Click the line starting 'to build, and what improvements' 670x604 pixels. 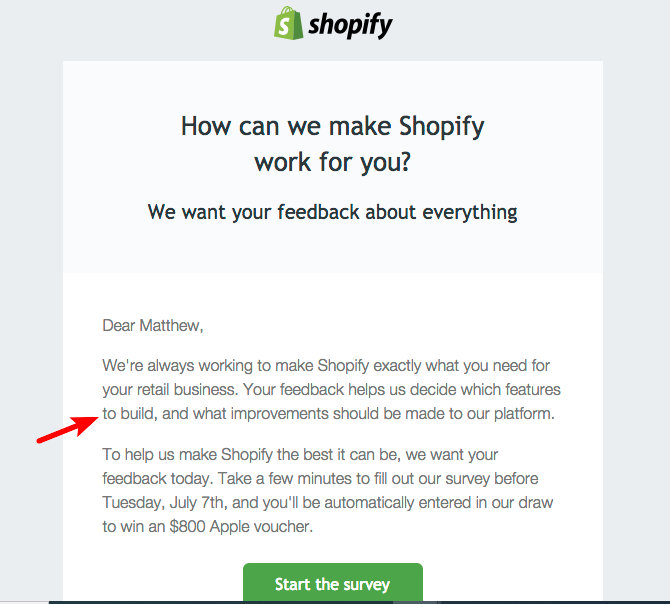[329, 414]
